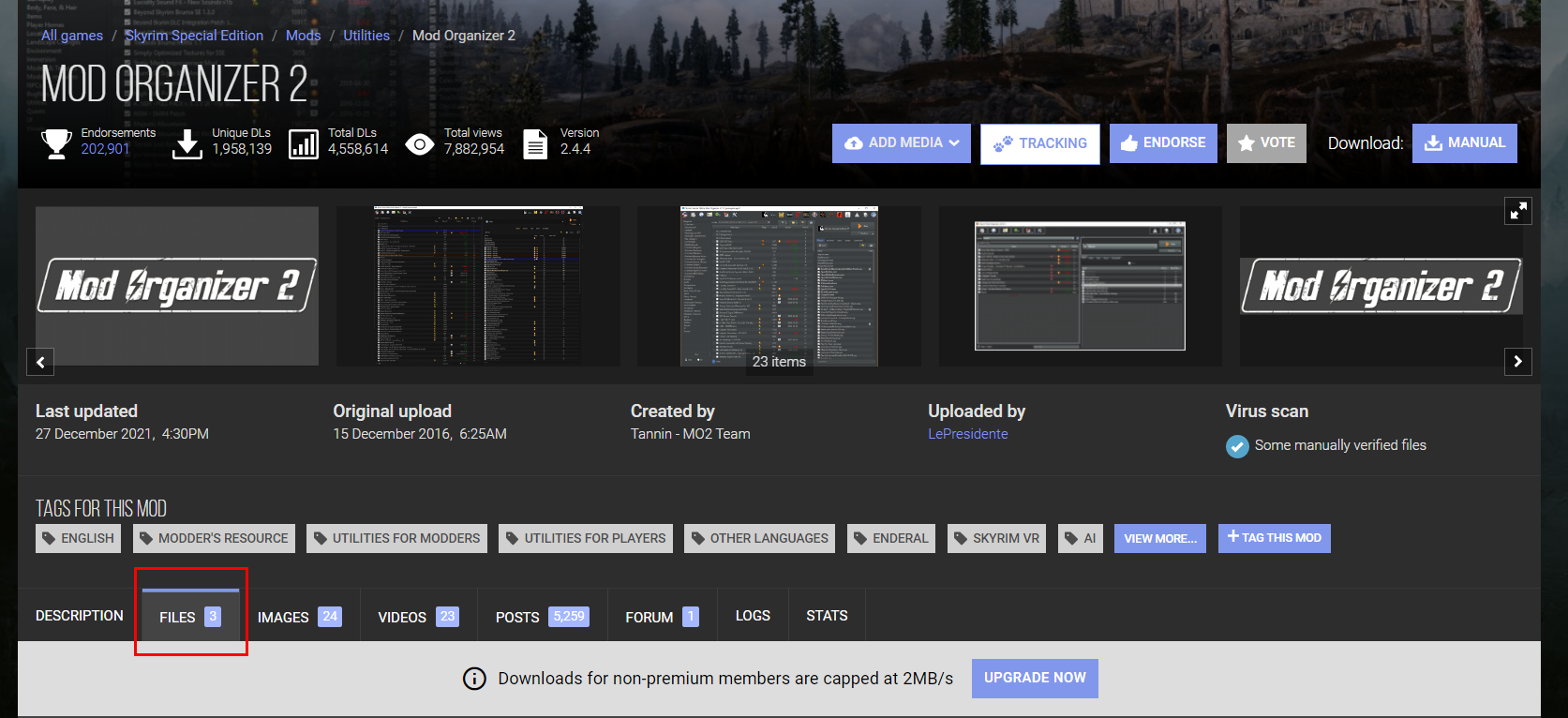Click the 202,901 endorsements count
Image resolution: width=1568 pixels, height=718 pixels.
pyautogui.click(x=106, y=149)
